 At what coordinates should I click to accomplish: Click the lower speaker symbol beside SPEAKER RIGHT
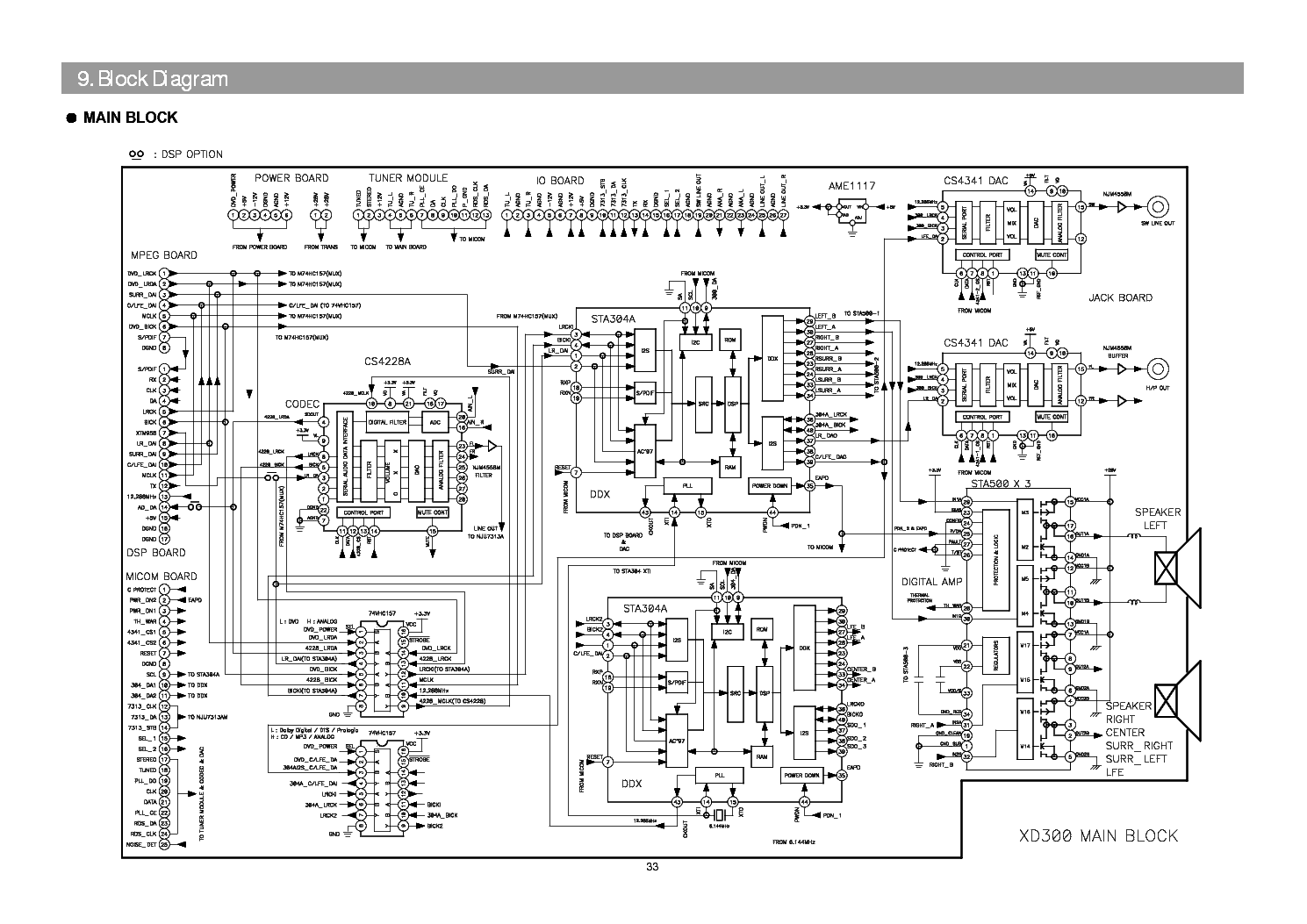tap(1178, 701)
